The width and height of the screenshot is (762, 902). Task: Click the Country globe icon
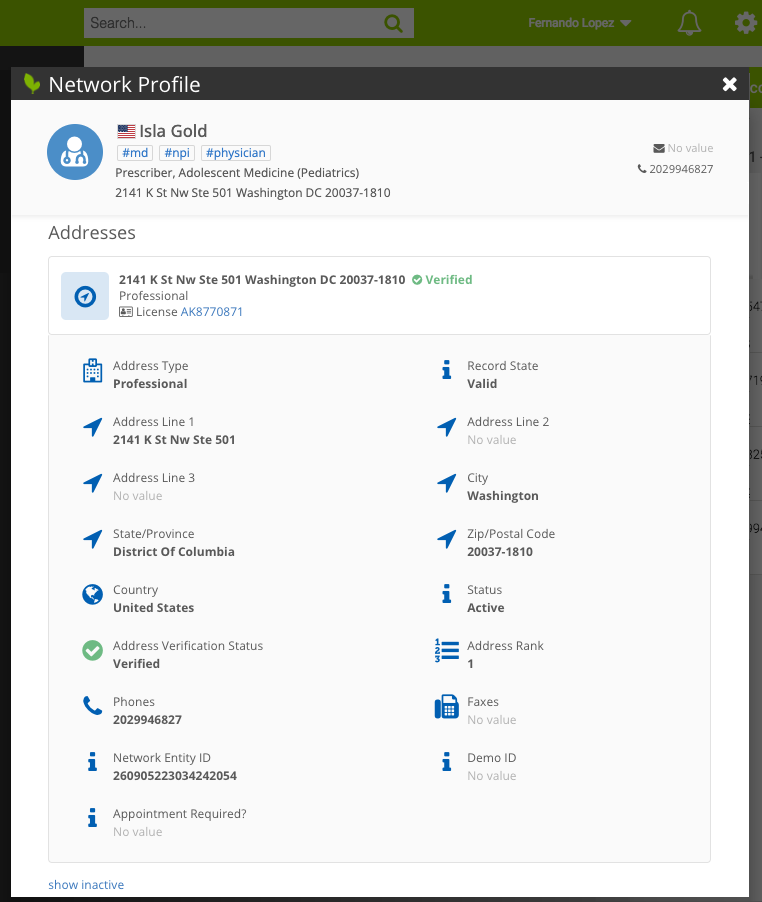click(x=92, y=595)
